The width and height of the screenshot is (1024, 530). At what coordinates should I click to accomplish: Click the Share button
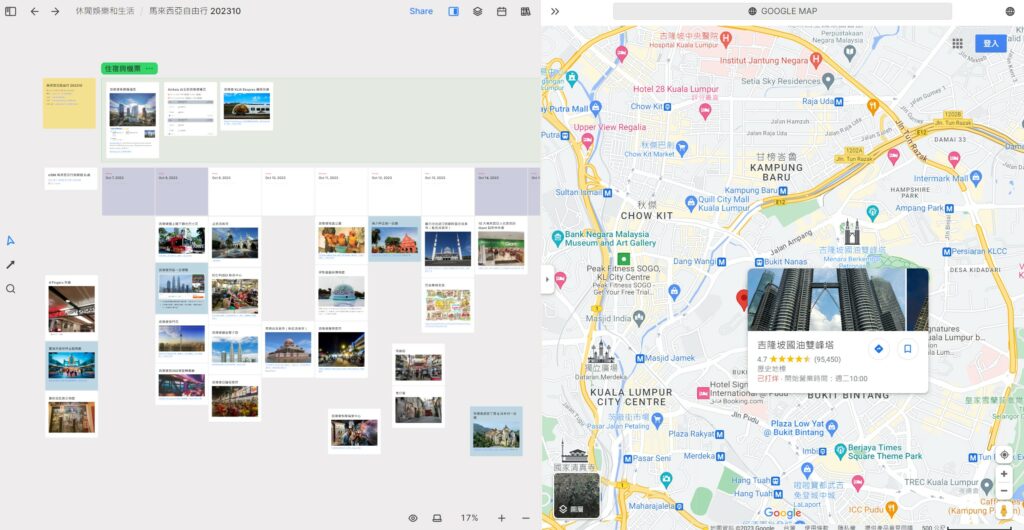pos(421,11)
